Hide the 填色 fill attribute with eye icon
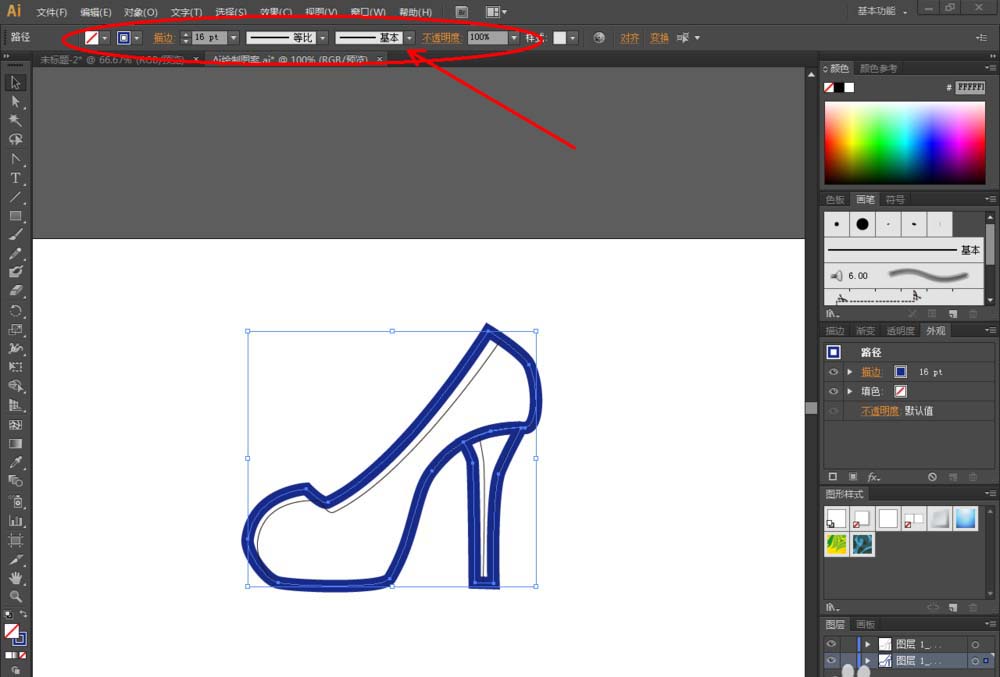This screenshot has width=1000, height=677. click(x=833, y=391)
